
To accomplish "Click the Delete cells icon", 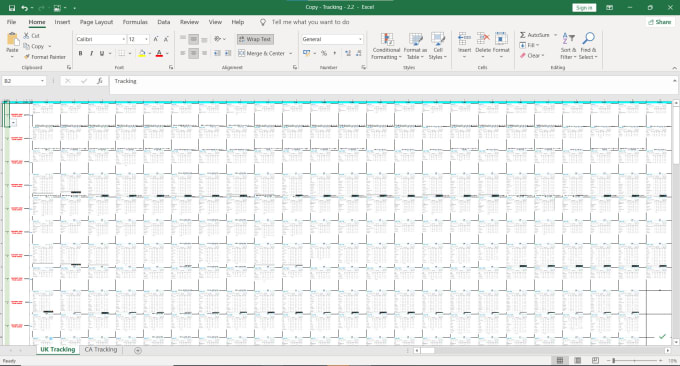I will tap(483, 39).
